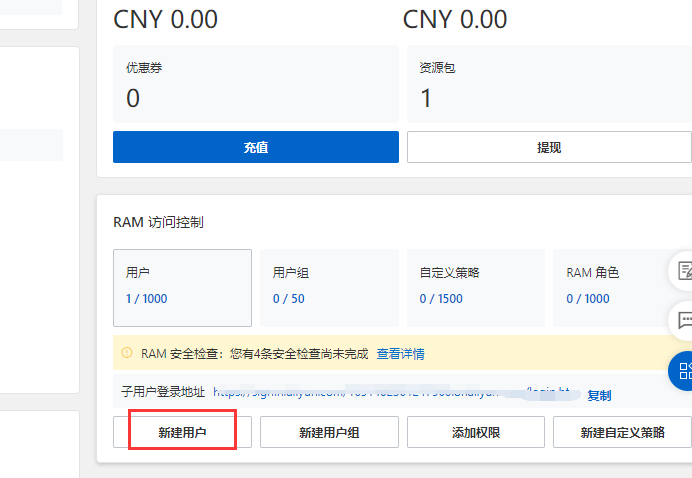Screen dimensions: 692x478
Task: Click the RAM 访问控制 section heading
Action: (x=159, y=221)
